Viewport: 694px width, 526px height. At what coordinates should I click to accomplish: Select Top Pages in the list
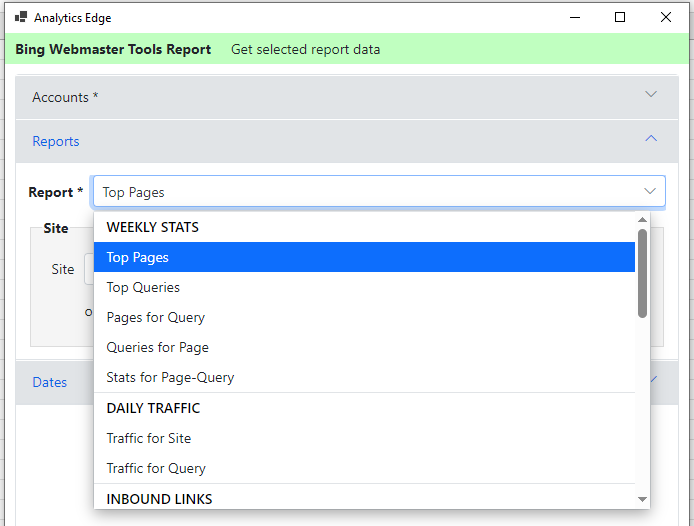pos(364,257)
